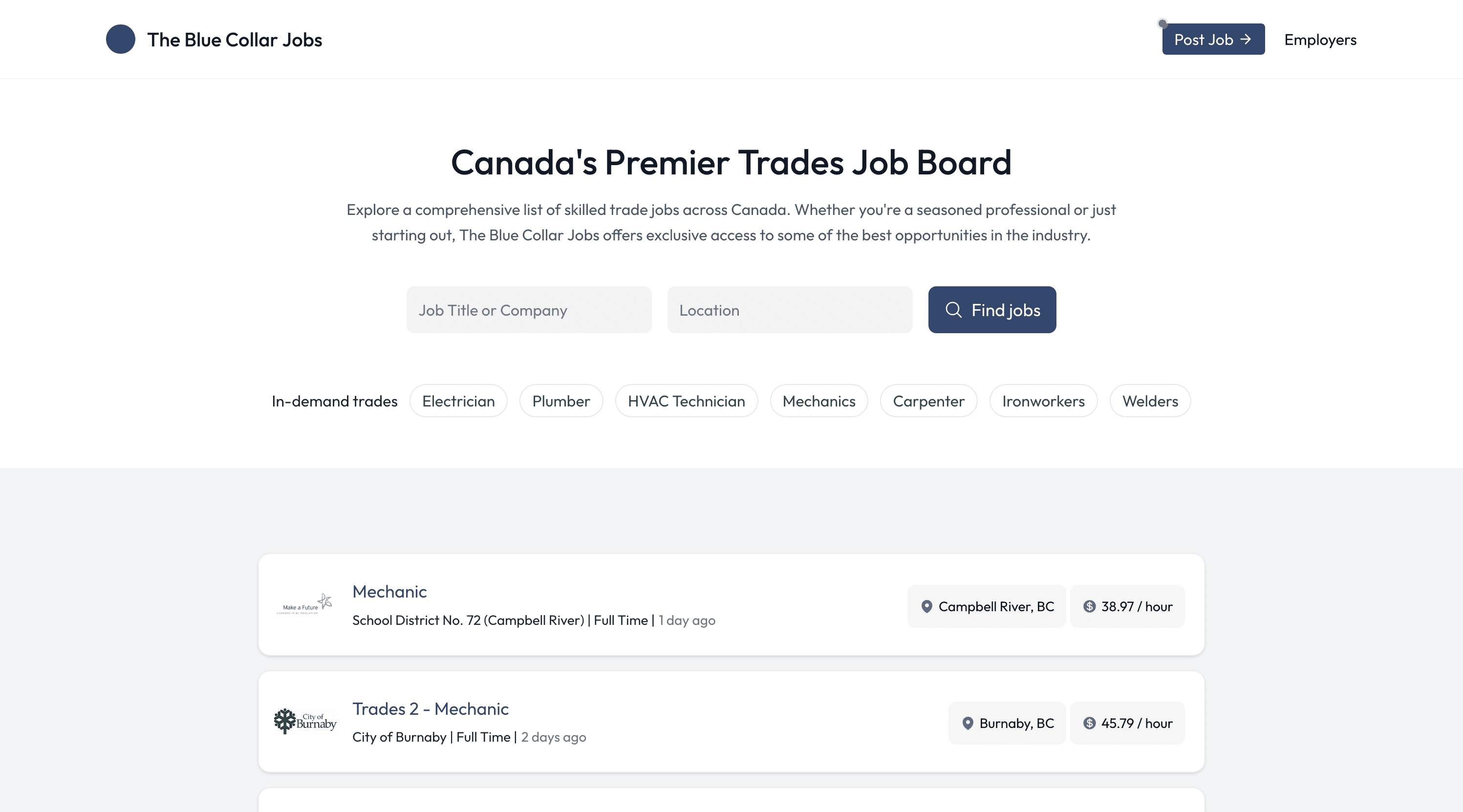Click the Campbell River location pin icon

pos(926,606)
